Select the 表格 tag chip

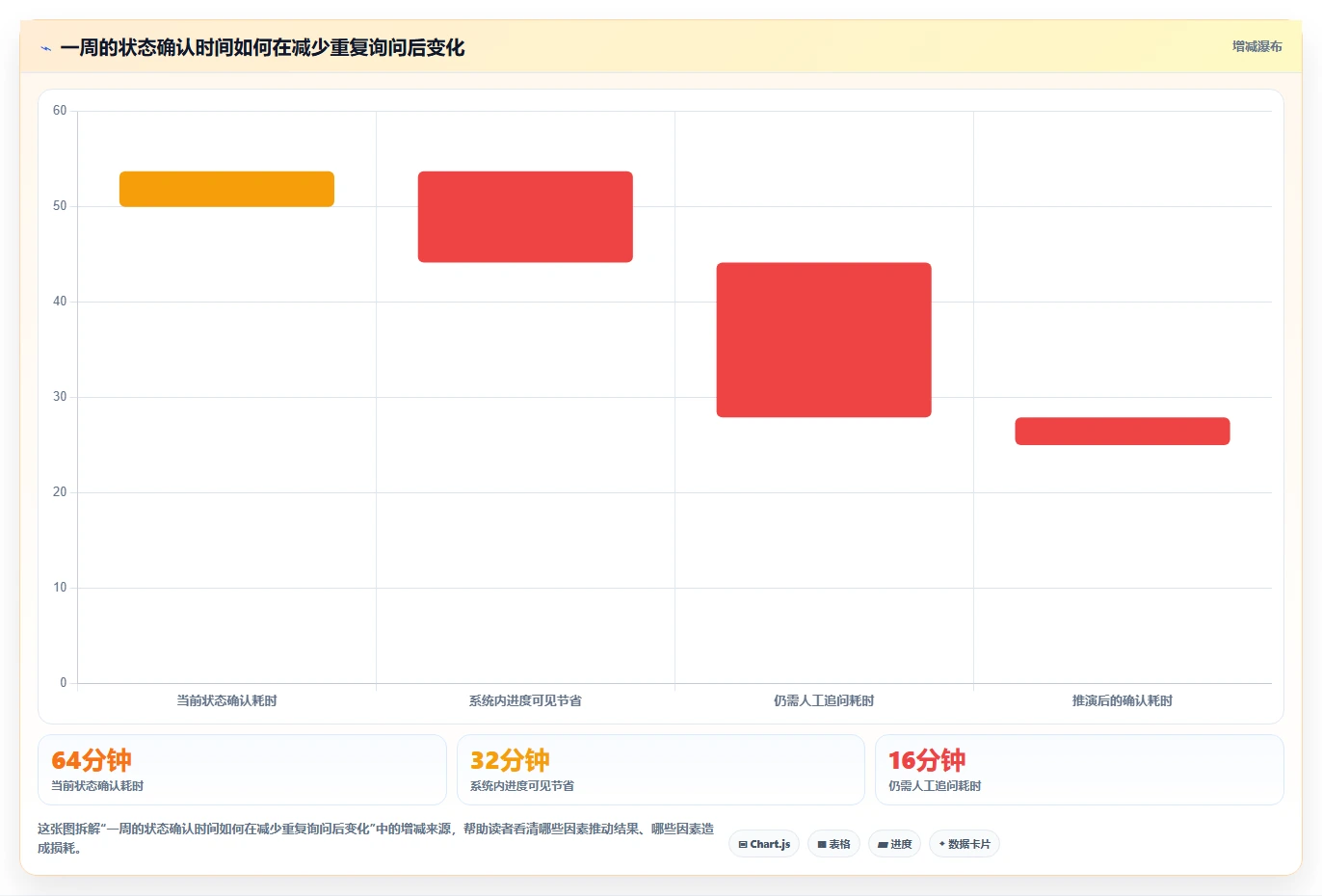[x=834, y=844]
